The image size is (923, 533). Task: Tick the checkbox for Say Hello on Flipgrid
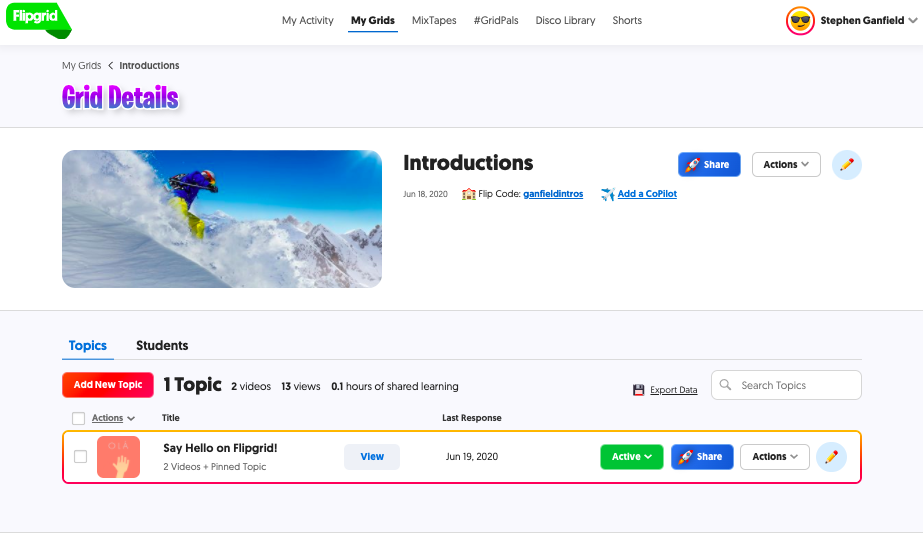coord(81,457)
